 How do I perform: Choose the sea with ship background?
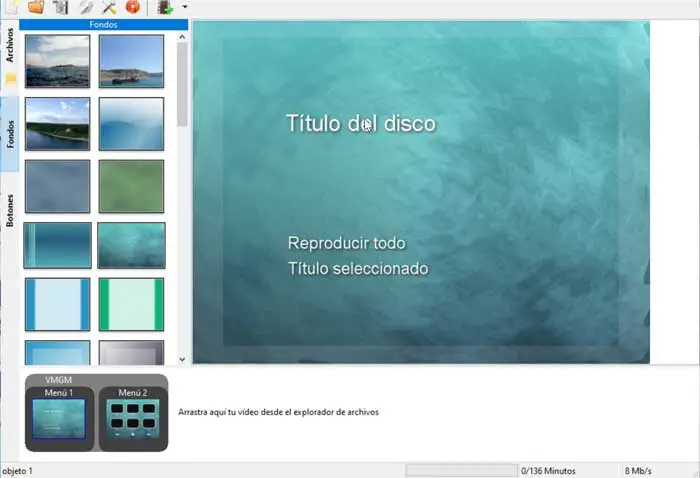coord(131,61)
